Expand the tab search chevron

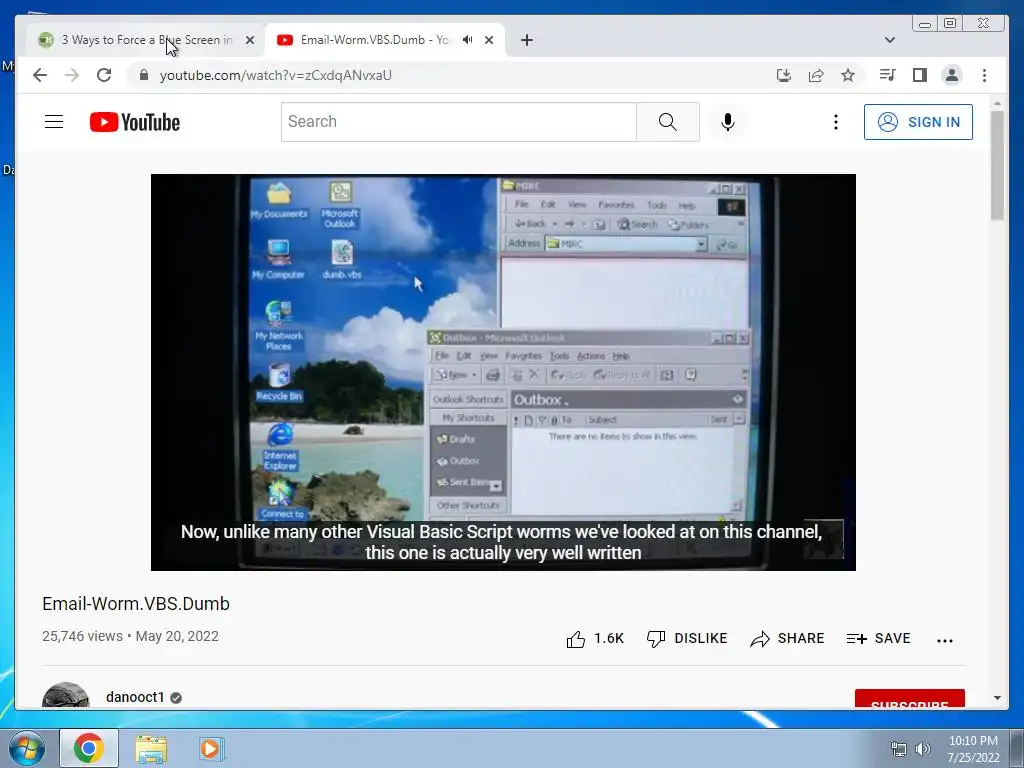point(889,40)
